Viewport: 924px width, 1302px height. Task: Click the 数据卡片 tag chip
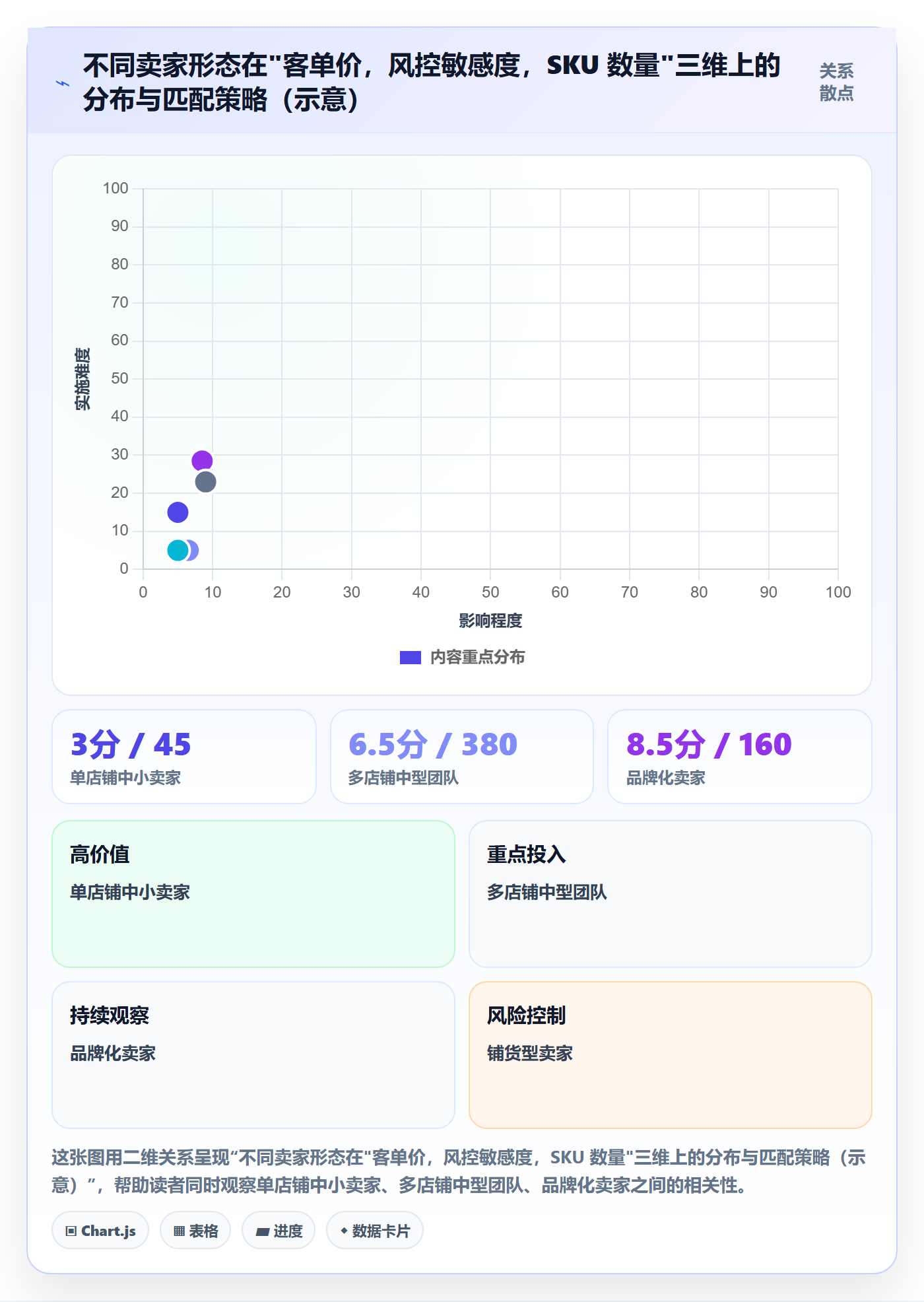point(375,1231)
